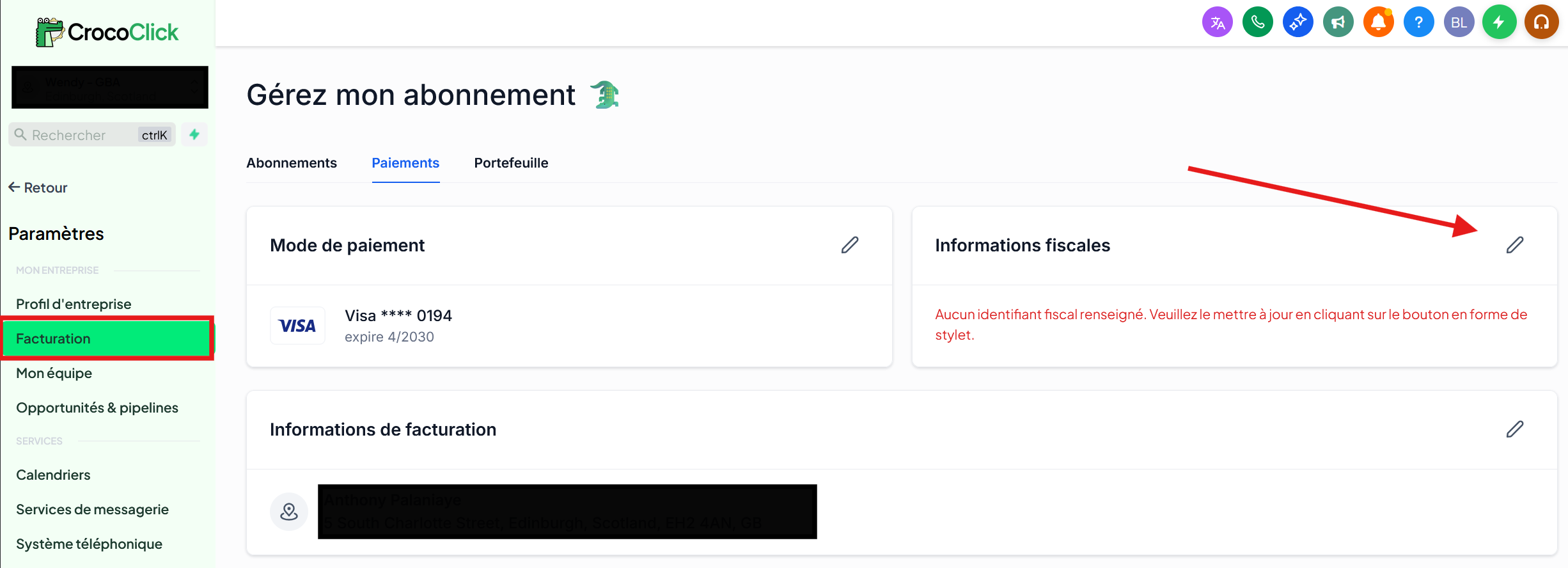Open the orange notifications bell
1568x568 pixels.
point(1379,22)
